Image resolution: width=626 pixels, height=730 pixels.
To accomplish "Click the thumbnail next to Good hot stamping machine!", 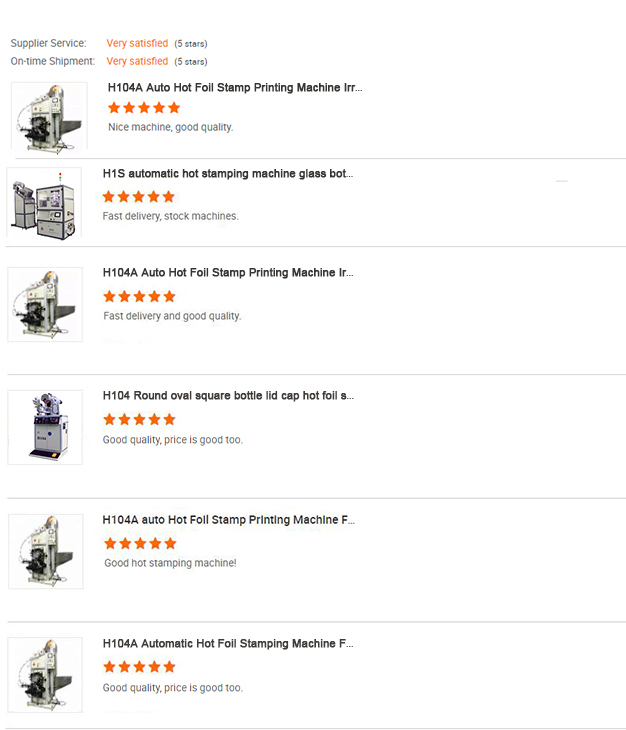I will click(x=45, y=551).
